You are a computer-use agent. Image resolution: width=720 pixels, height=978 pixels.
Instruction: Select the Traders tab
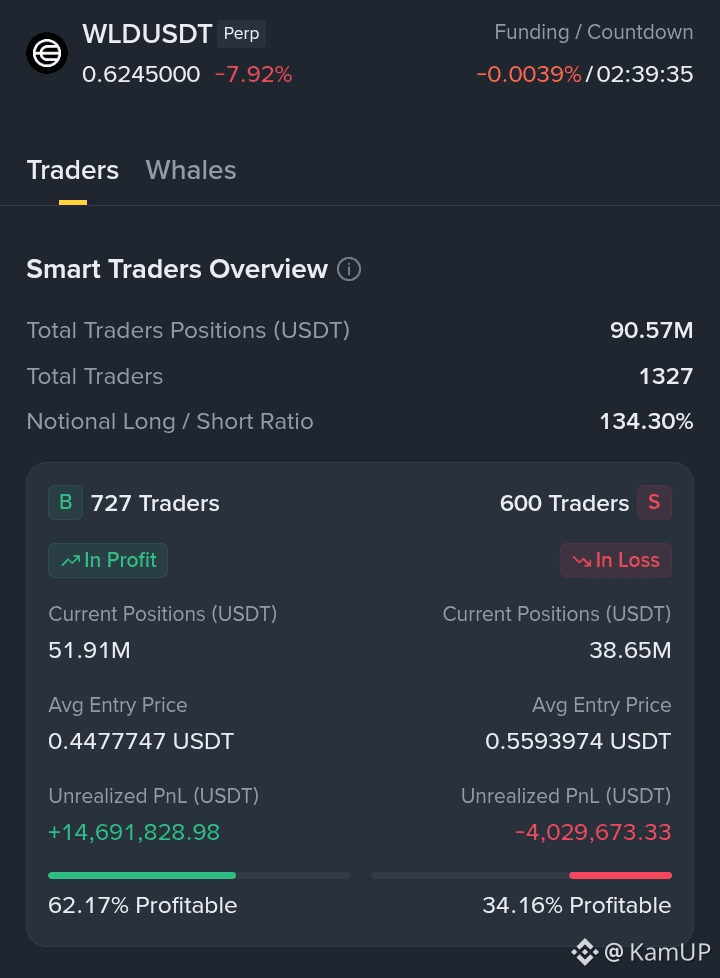tap(72, 170)
